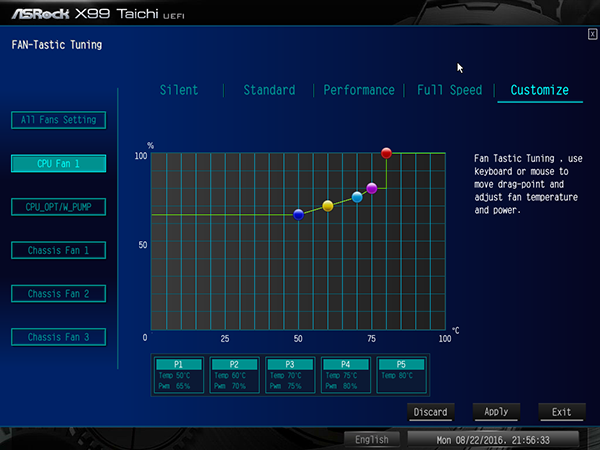Select the blue P1 drag-point

(x=298, y=215)
